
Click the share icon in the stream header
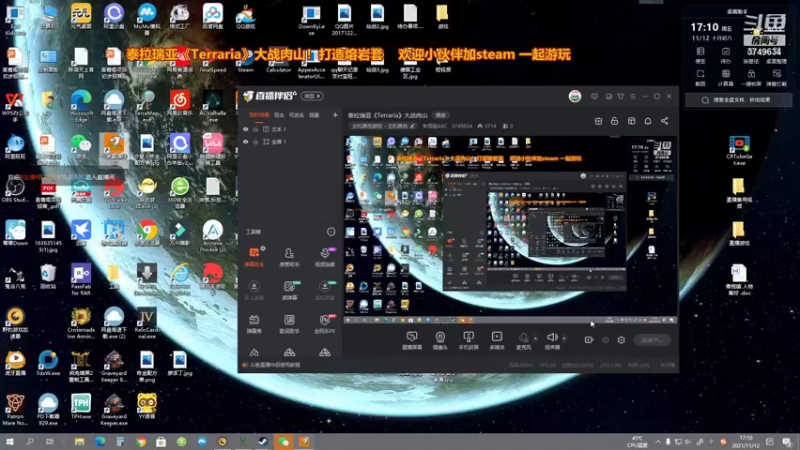tap(664, 121)
